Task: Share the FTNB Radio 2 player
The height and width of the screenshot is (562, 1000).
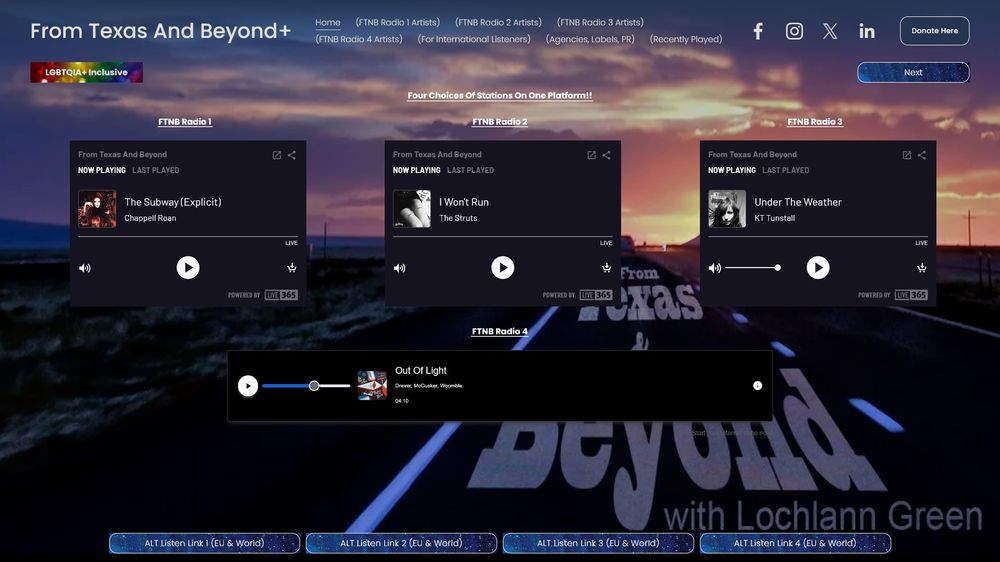Action: point(607,155)
